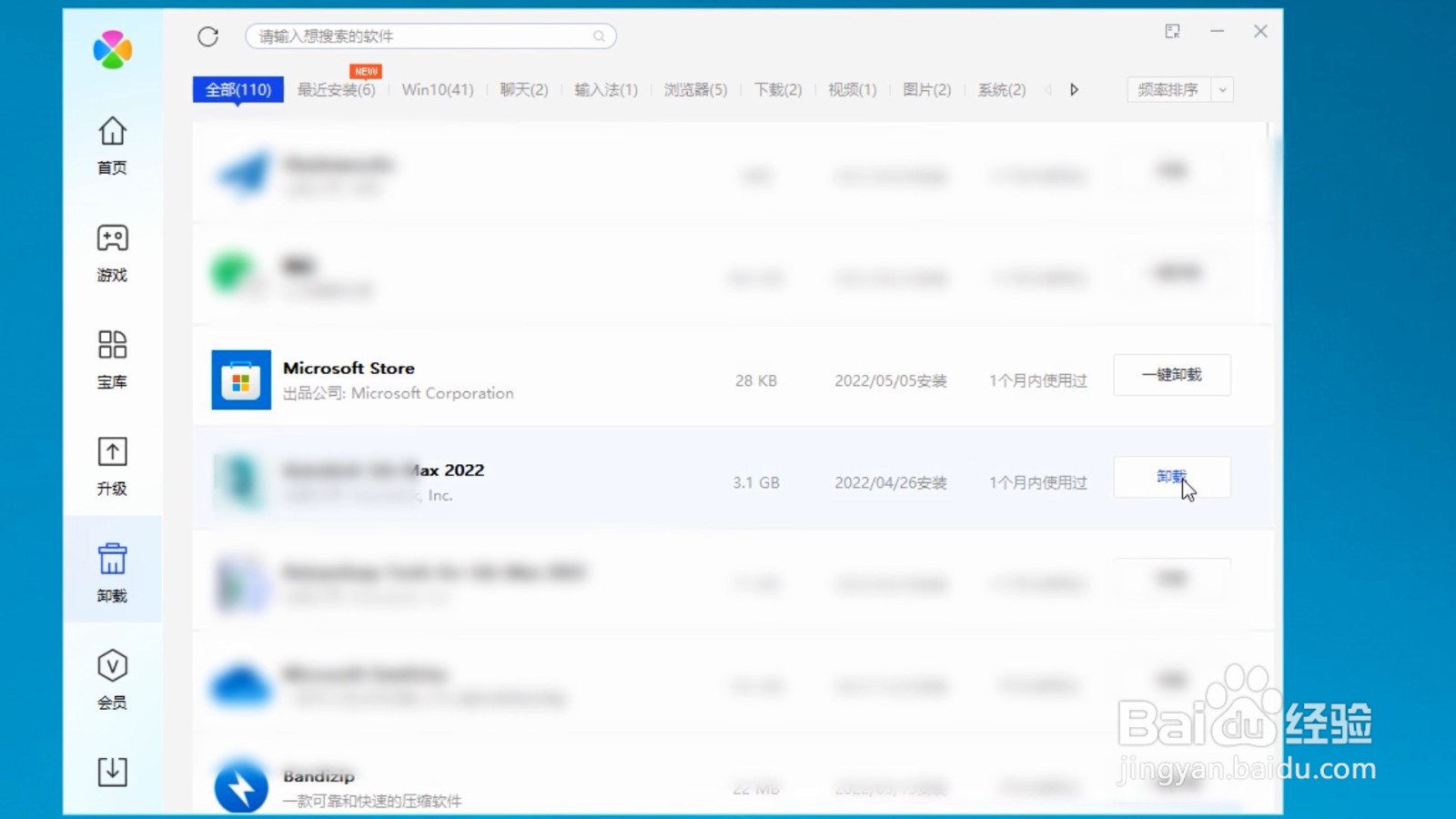Switch to 下载(2) tab
1456x819 pixels.
(x=778, y=89)
